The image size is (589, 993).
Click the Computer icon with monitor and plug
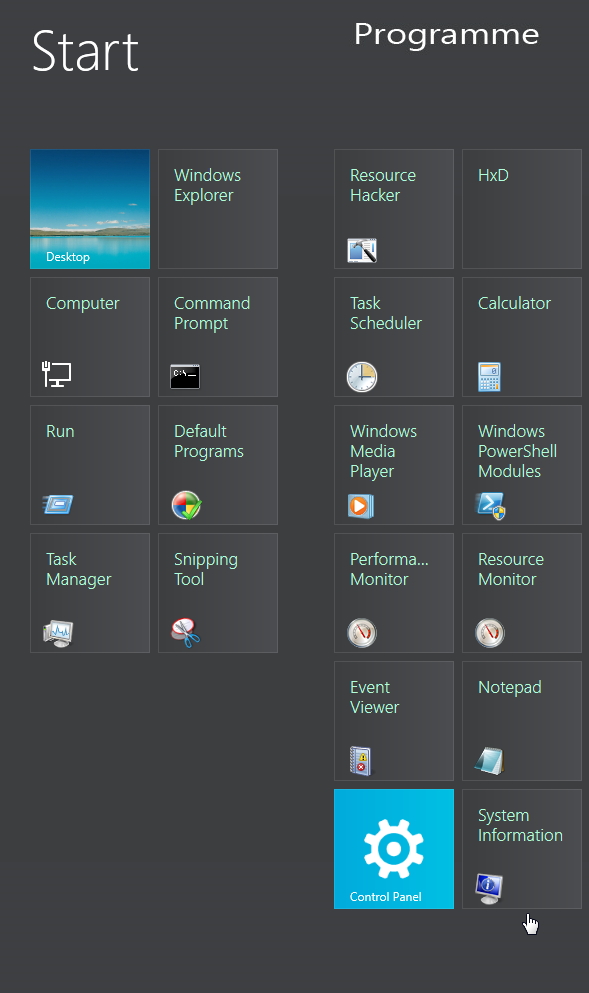point(56,374)
